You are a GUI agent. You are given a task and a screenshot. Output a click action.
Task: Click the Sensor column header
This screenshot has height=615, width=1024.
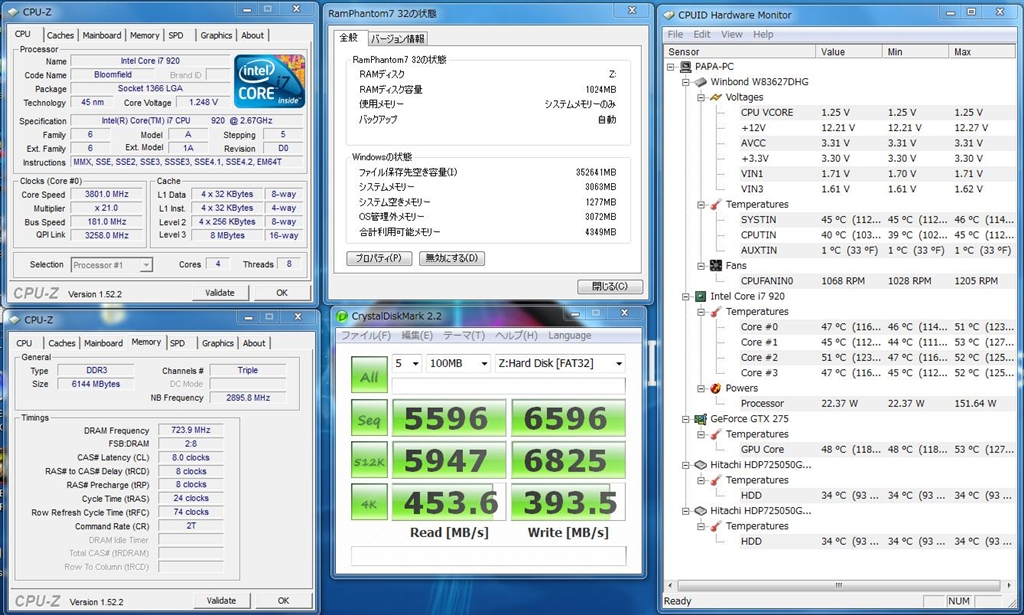[x=739, y=52]
